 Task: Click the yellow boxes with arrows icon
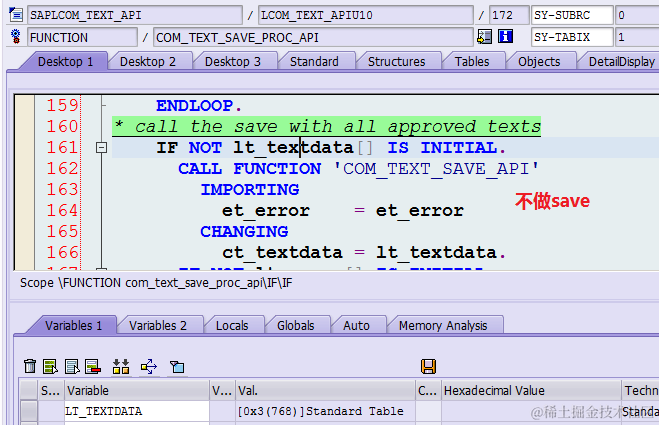[x=121, y=366]
